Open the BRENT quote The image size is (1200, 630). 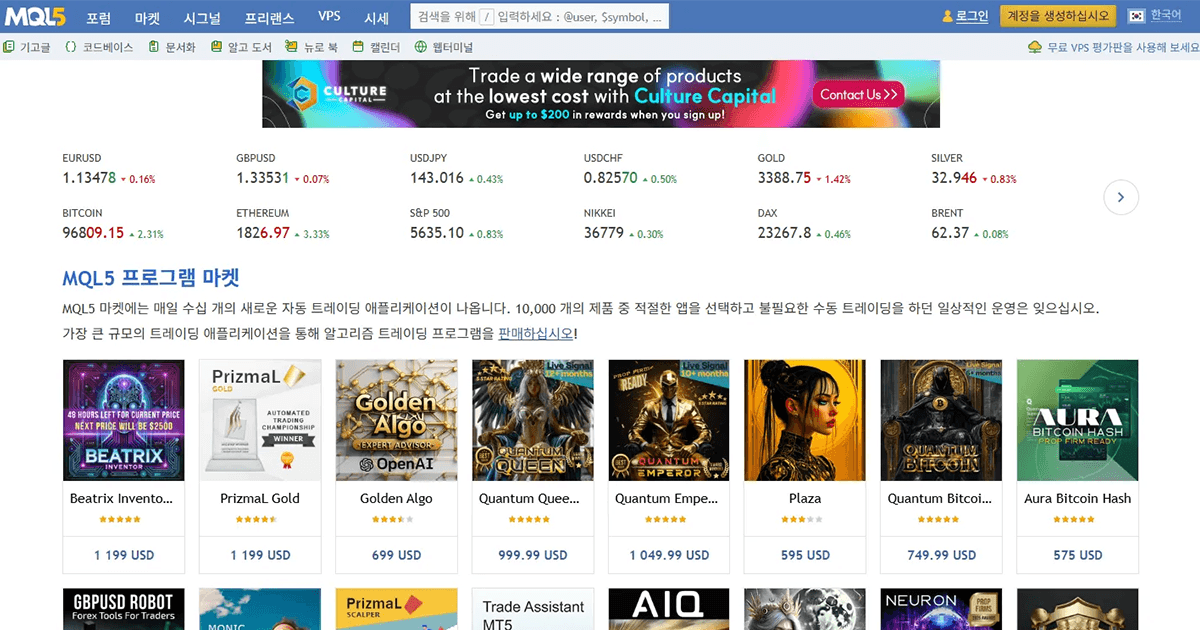click(970, 224)
